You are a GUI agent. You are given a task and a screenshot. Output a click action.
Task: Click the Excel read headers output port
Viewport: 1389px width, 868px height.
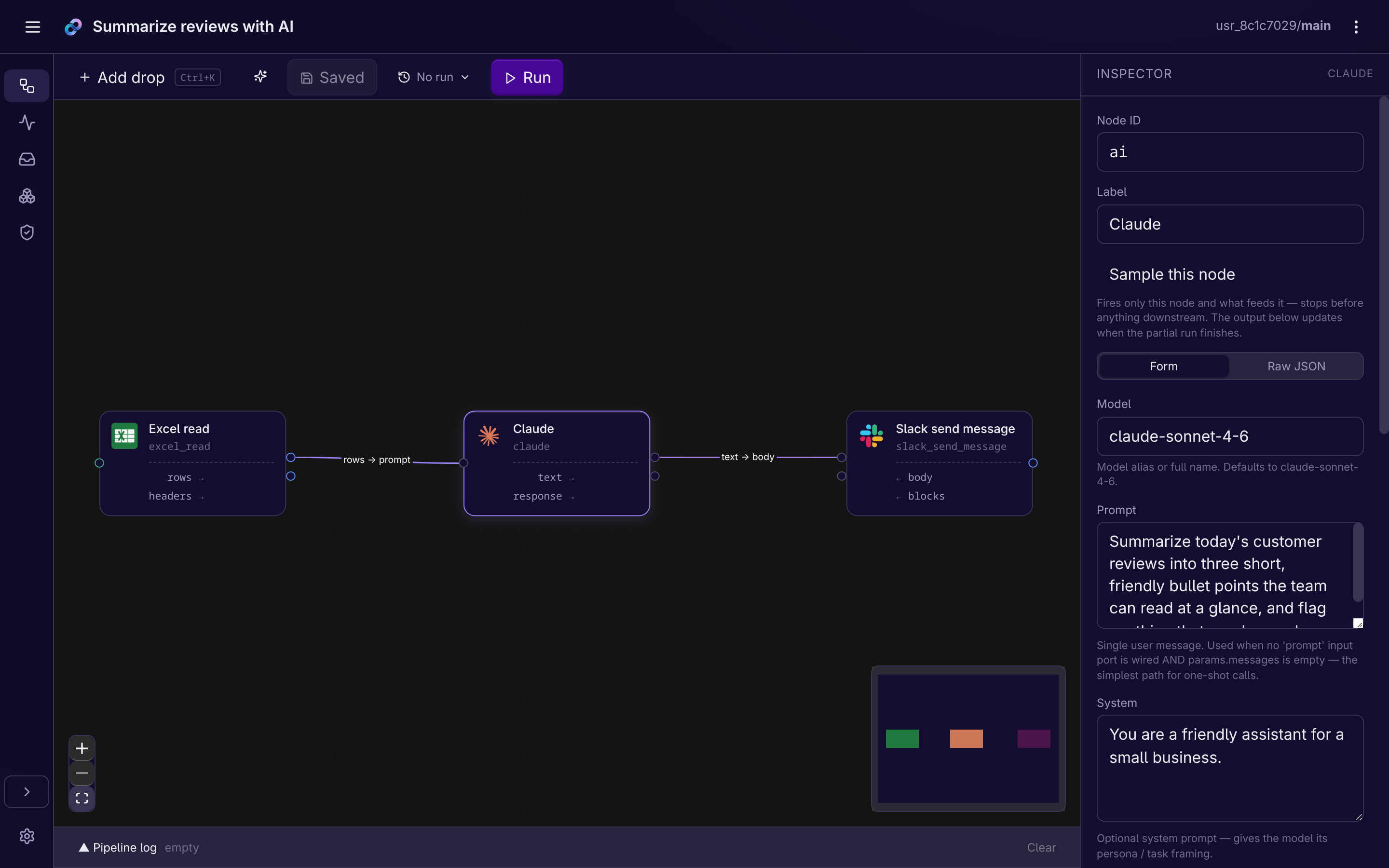291,476
